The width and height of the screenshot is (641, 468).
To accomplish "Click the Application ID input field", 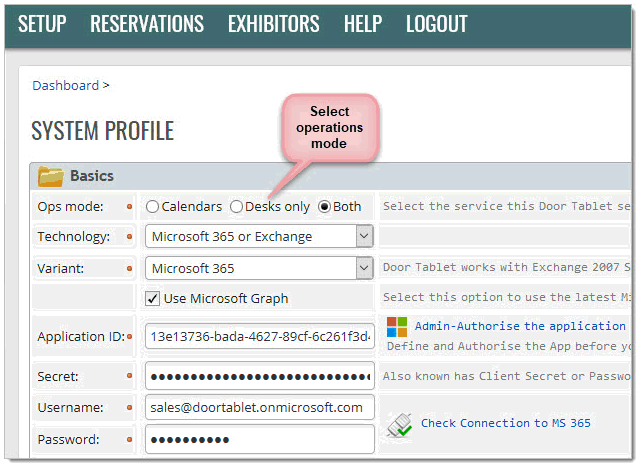I will pyautogui.click(x=260, y=336).
